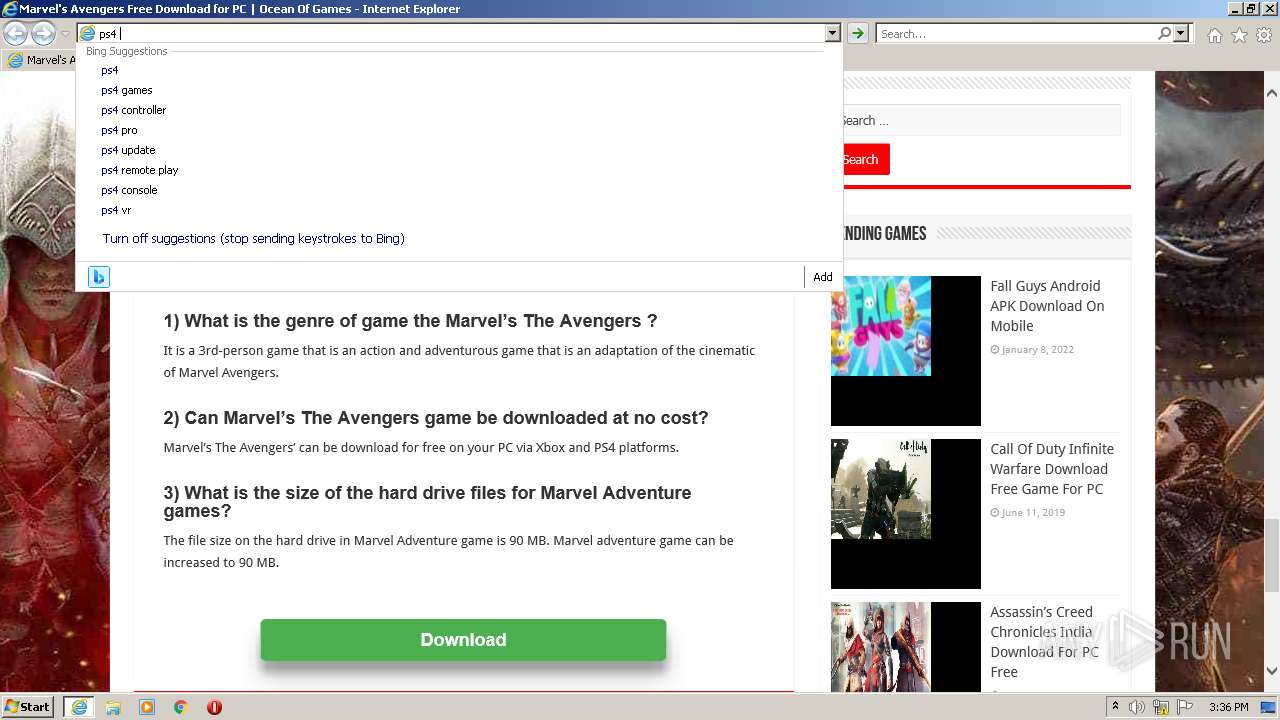1280x720 pixels.
Task: Click question "What is the genre of game"
Action: [410, 321]
